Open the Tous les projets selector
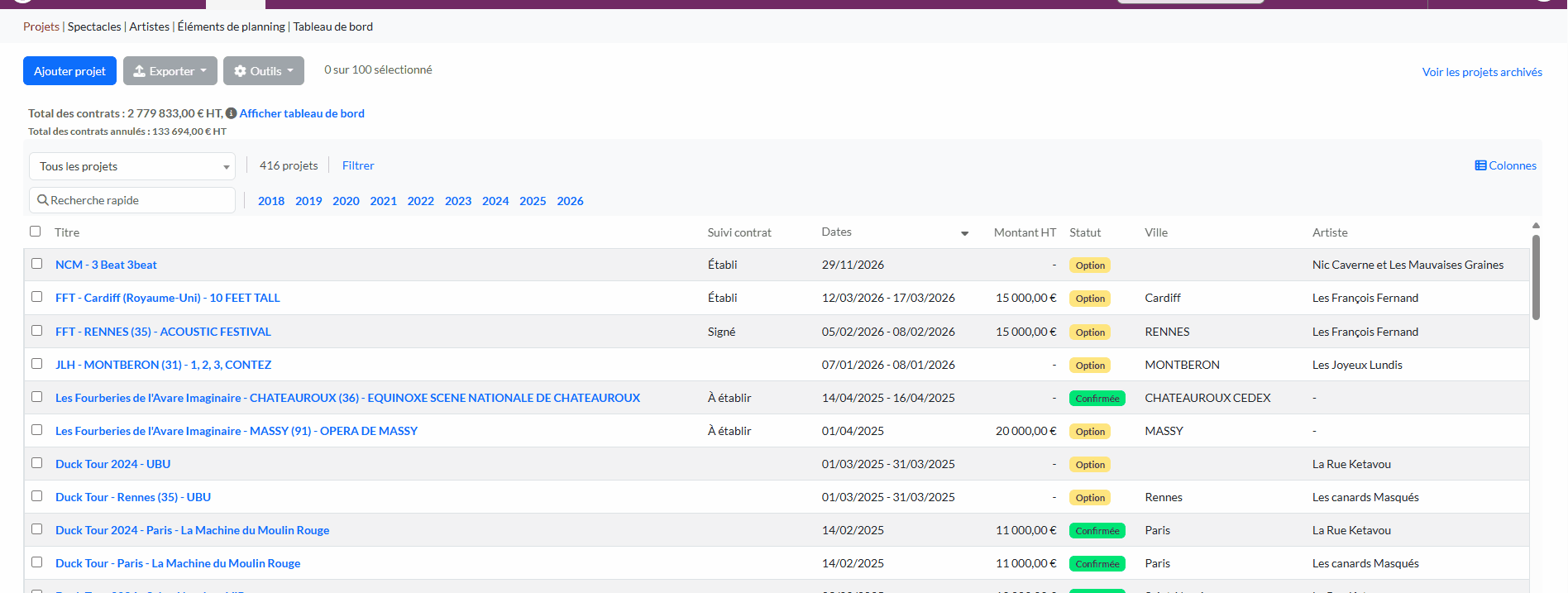 (132, 166)
